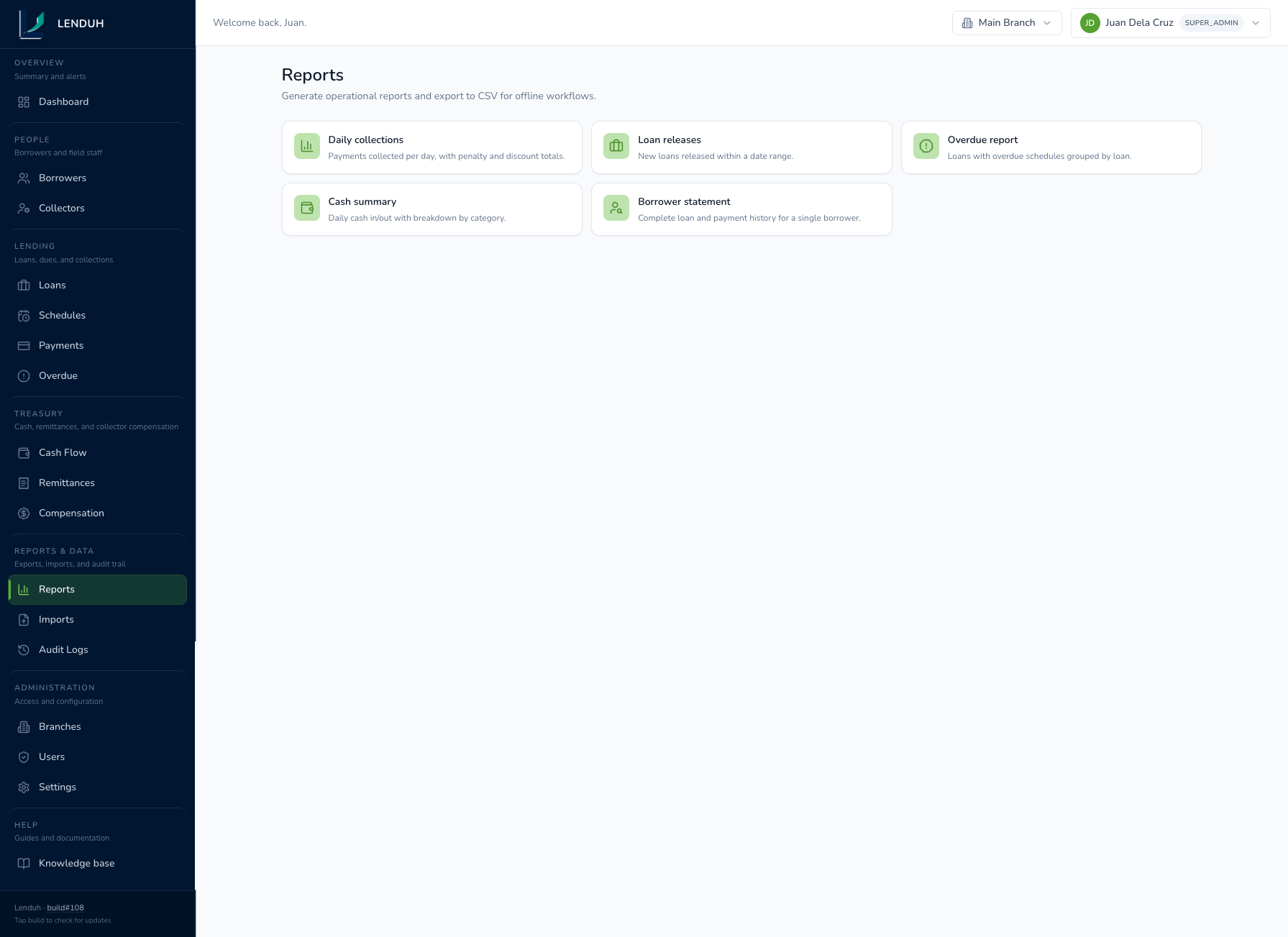Click the Users shield icon

(x=24, y=757)
